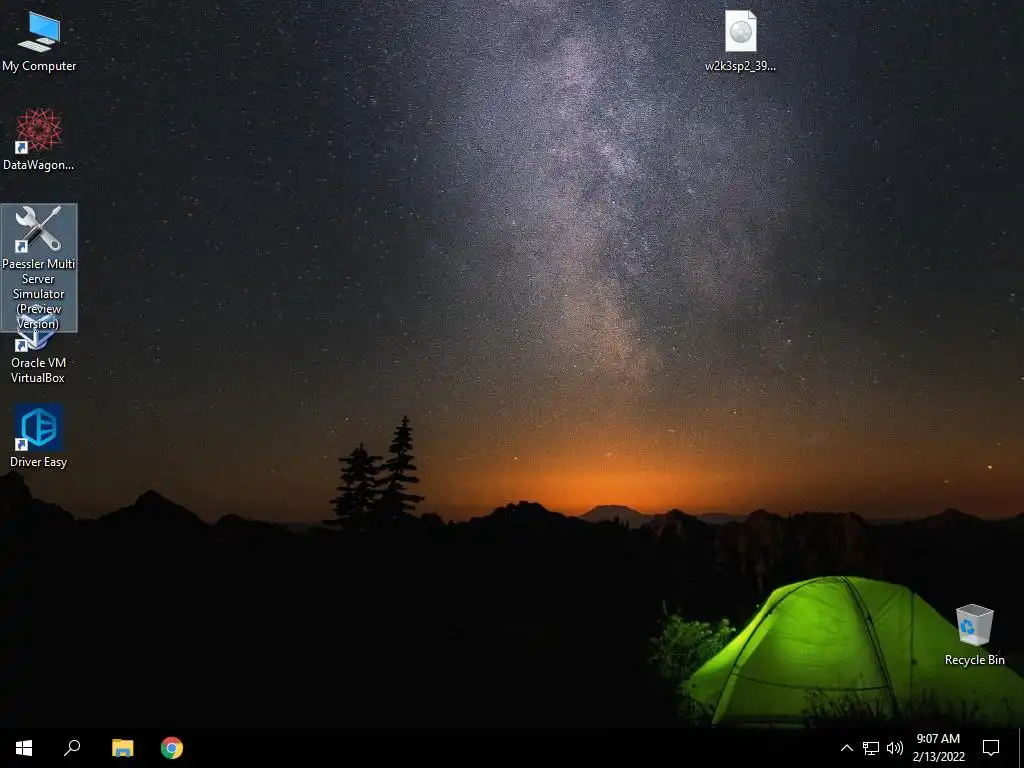The width and height of the screenshot is (1024, 768).
Task: Open the volume speaker tray icon
Action: [895, 748]
